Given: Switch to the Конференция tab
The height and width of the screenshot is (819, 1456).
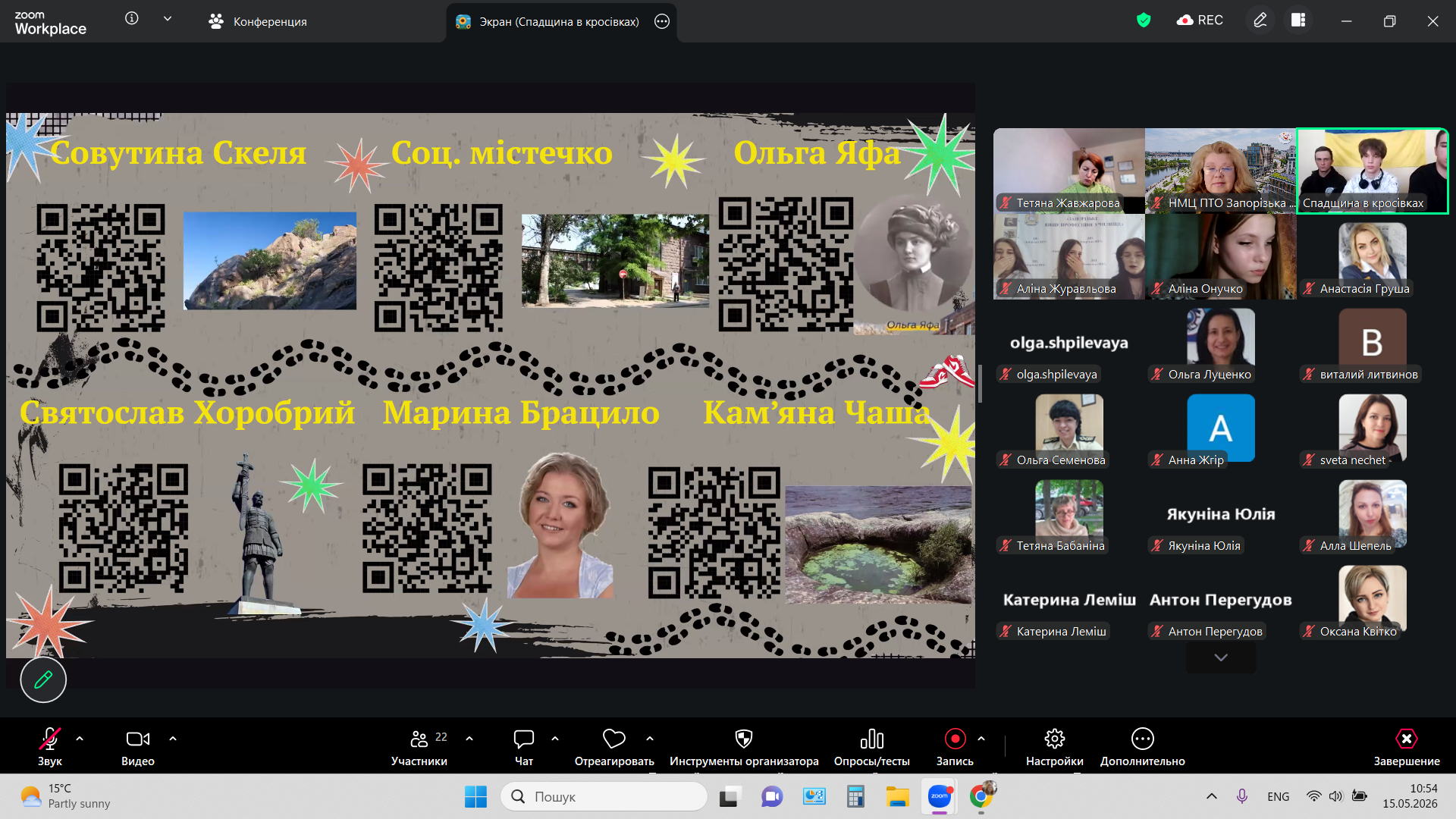Looking at the screenshot, I should (x=258, y=21).
